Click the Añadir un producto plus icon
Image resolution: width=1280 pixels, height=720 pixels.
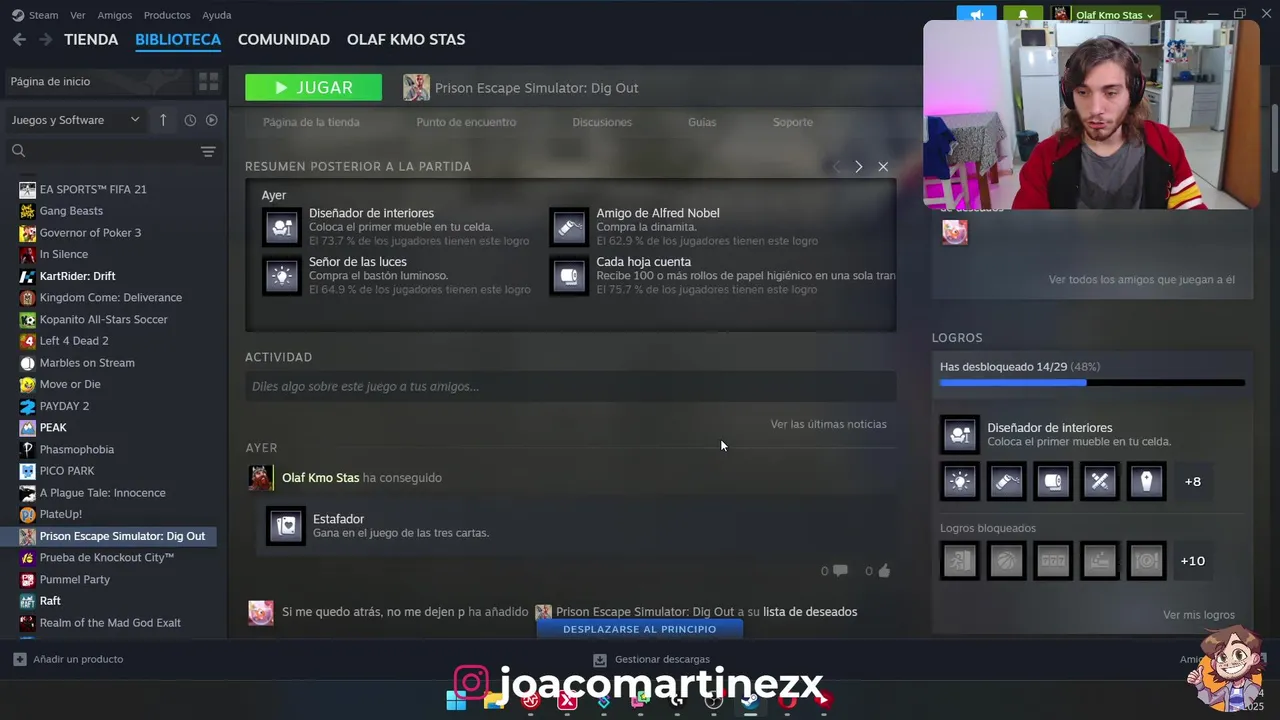pos(19,659)
